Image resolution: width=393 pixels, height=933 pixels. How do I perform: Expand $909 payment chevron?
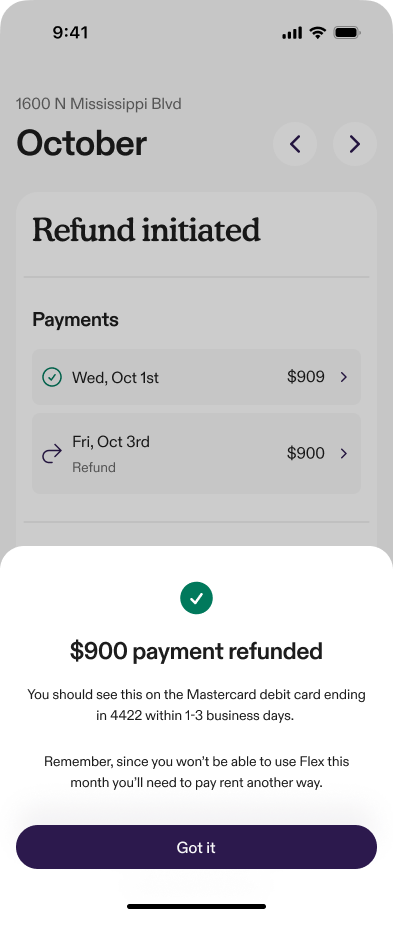[x=344, y=377]
